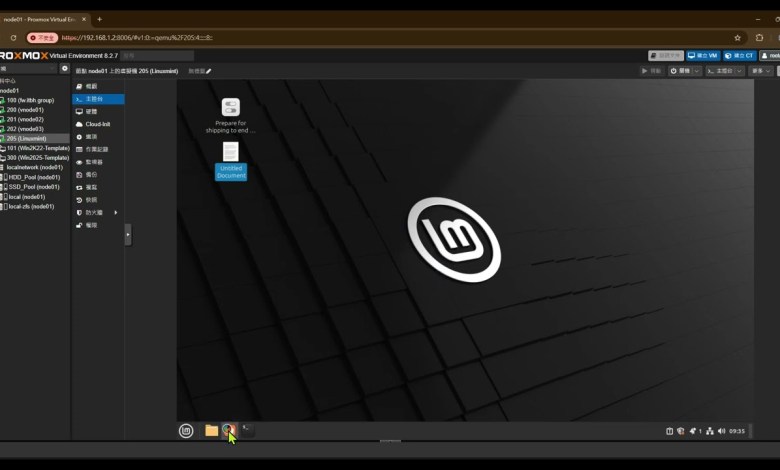Open the Console (主控台) tab in VM menu
The image size is (780, 470).
[x=98, y=99]
